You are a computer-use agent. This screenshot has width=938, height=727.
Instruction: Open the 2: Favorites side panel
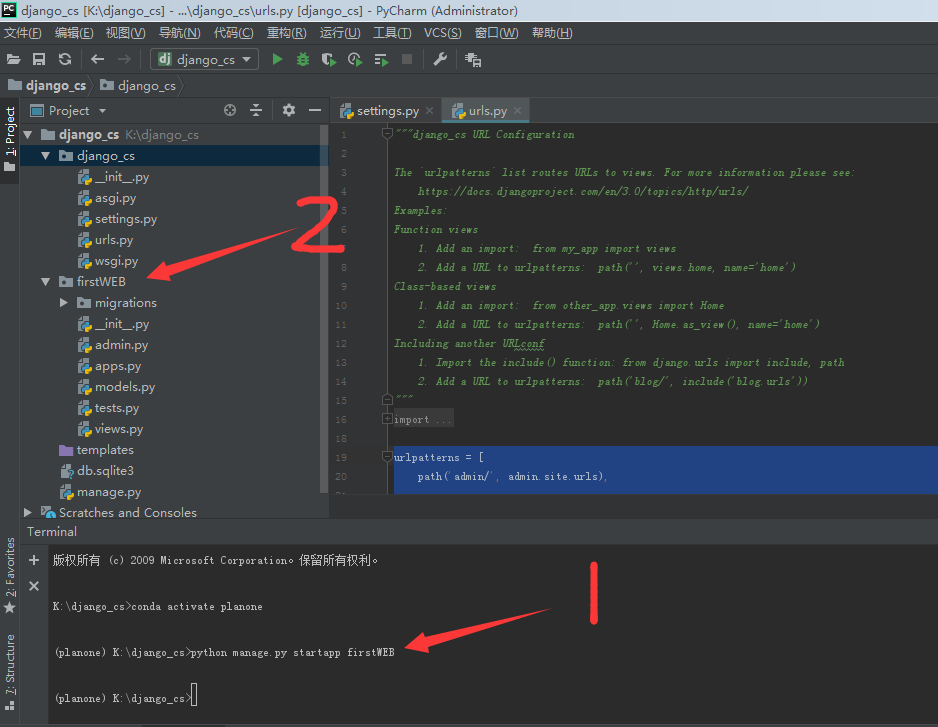(x=10, y=576)
